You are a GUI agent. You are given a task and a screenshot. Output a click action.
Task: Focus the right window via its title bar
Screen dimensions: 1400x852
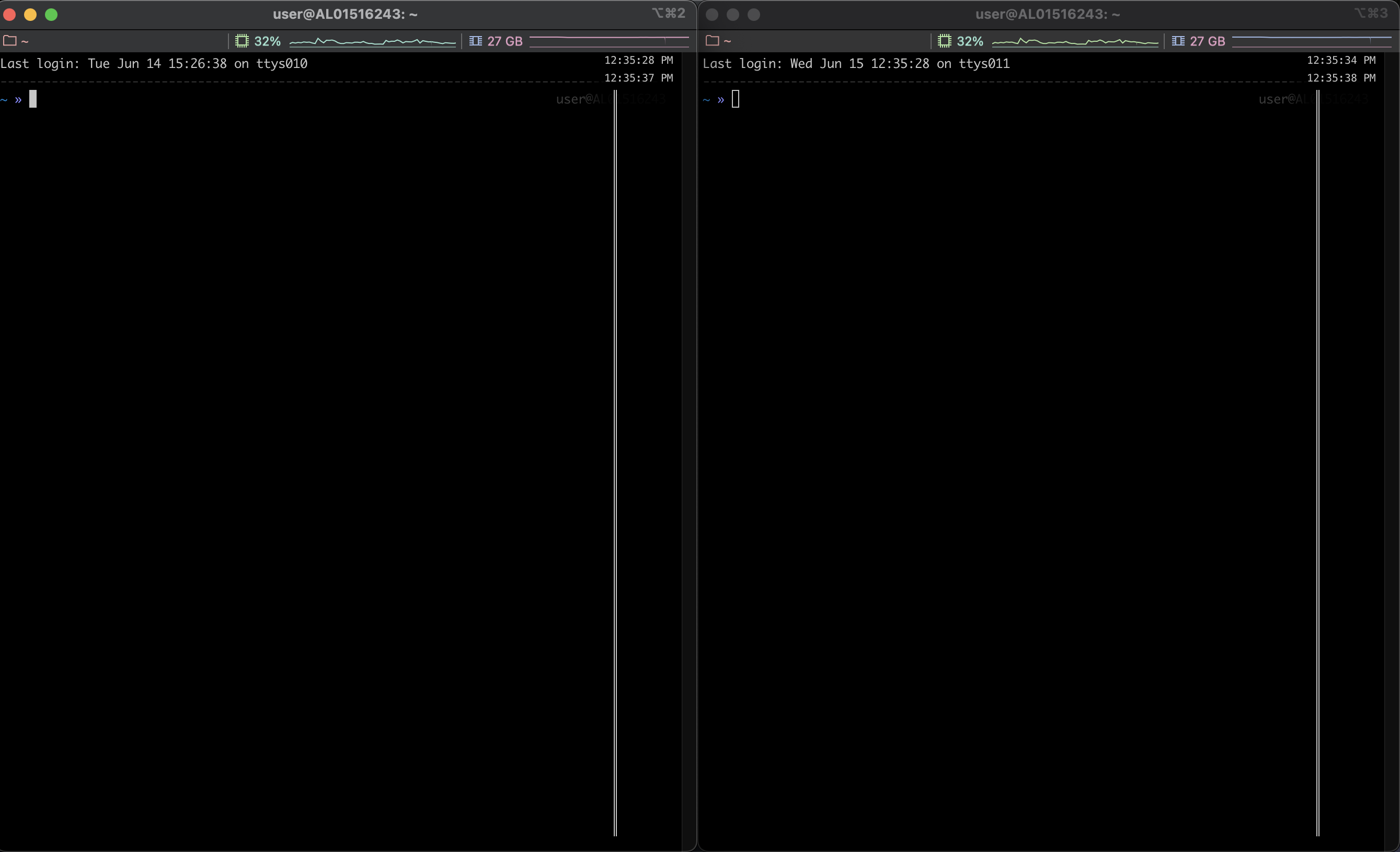click(1047, 14)
